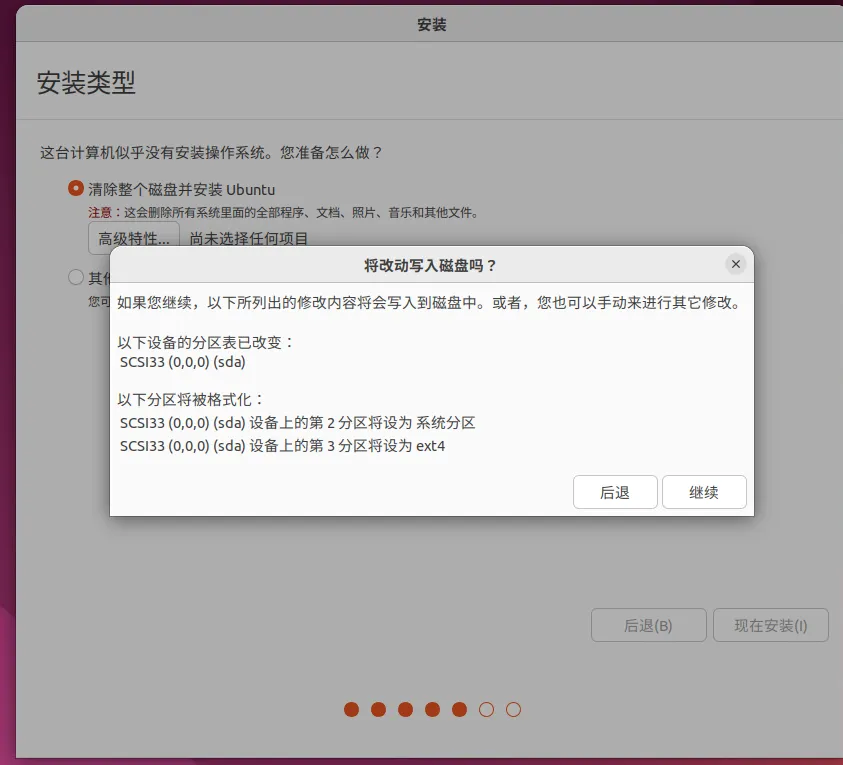Click the 继续 button in the dialog
This screenshot has width=843, height=765.
pos(704,492)
